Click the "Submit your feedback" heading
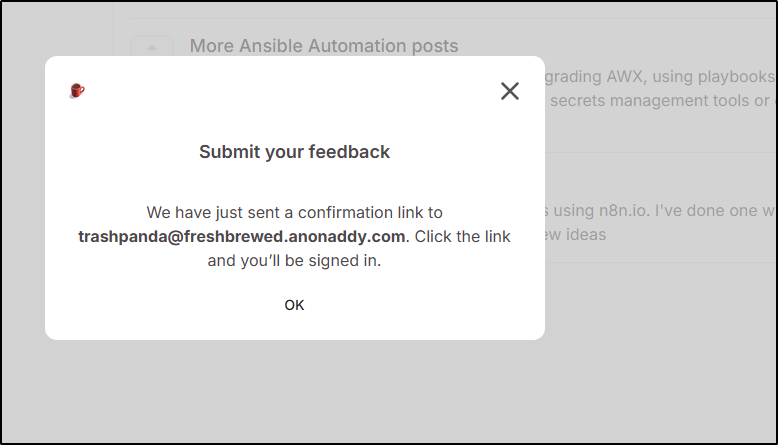Image resolution: width=778 pixels, height=445 pixels. click(x=294, y=152)
